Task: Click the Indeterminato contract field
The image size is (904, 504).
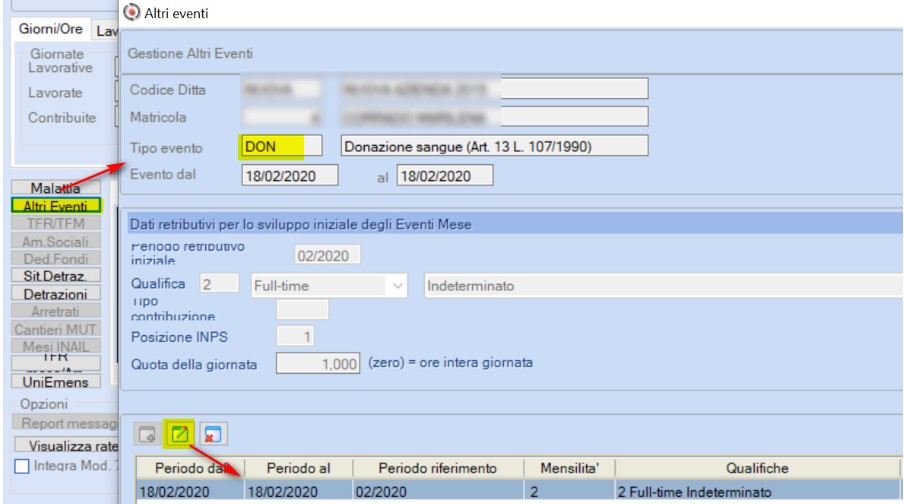Action: coord(663,285)
